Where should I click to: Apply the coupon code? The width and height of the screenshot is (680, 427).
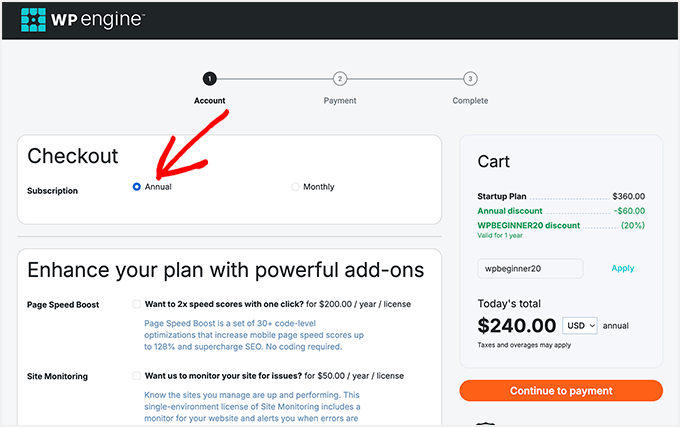coord(623,269)
